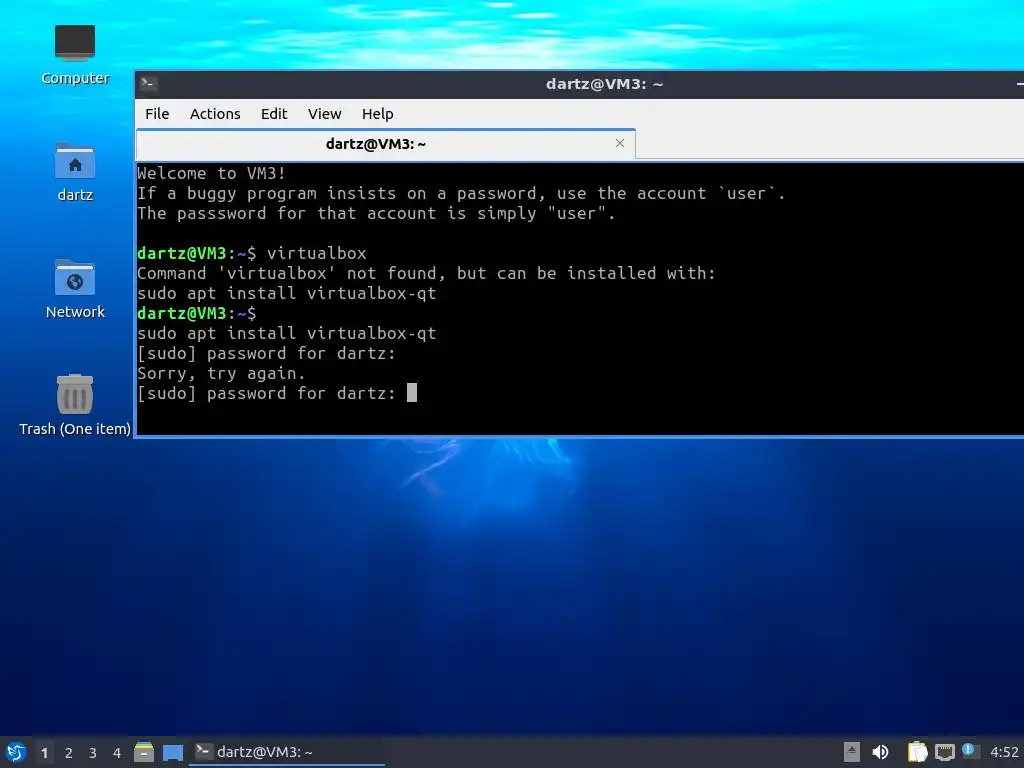Screen dimensions: 1024x768
Task: Open the Lubuntu start menu
Action: tap(16, 752)
